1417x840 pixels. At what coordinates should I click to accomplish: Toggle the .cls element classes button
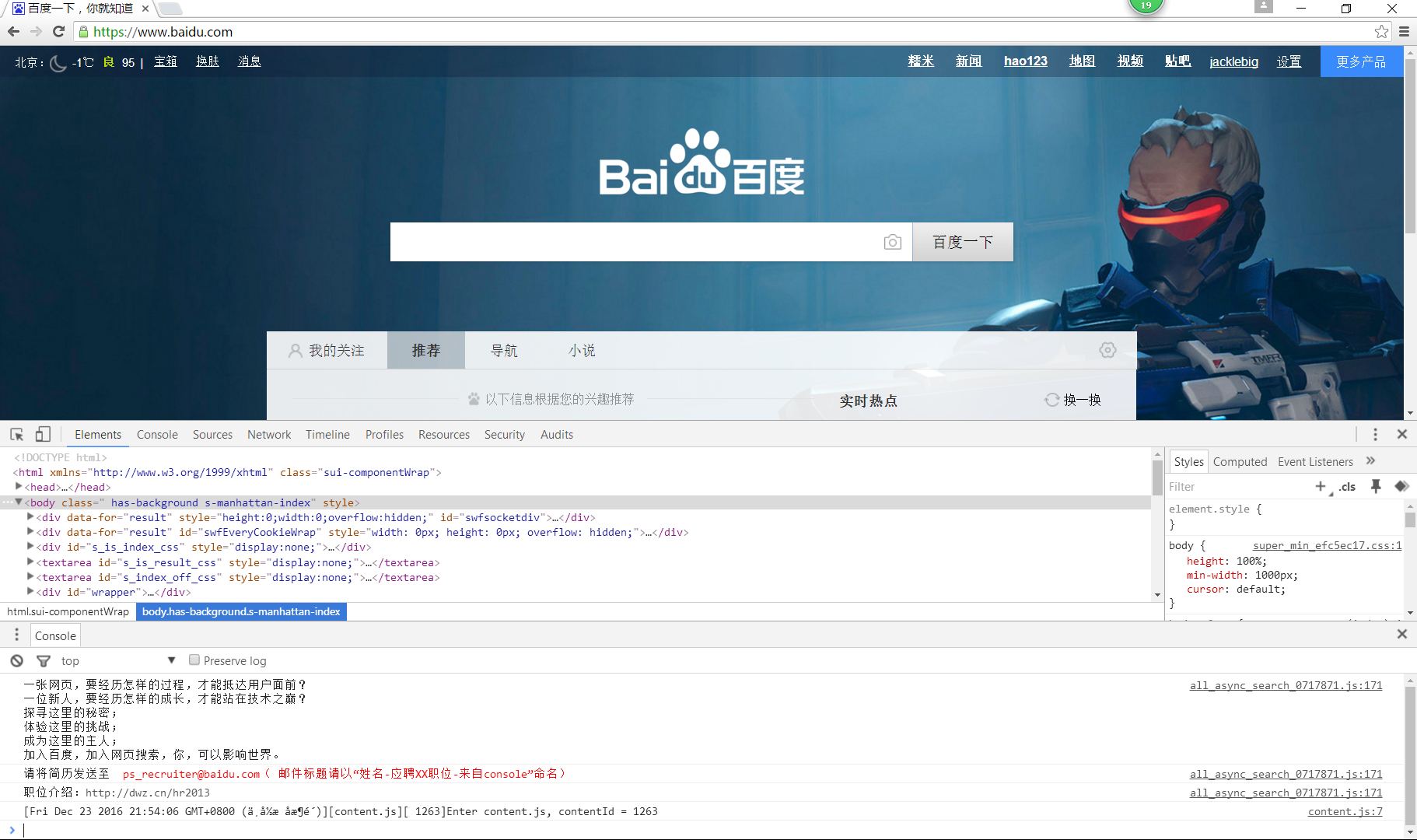tap(1347, 487)
